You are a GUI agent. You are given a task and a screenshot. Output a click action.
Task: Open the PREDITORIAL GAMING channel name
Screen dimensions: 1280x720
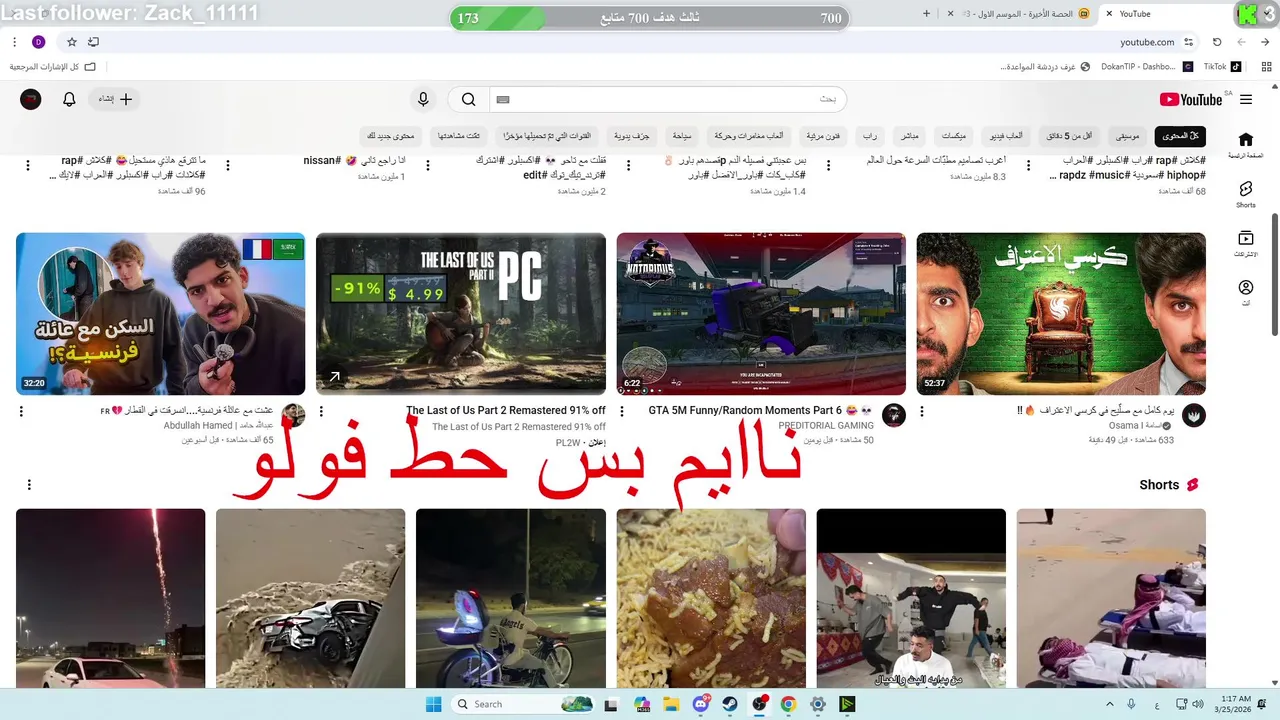[x=826, y=426]
